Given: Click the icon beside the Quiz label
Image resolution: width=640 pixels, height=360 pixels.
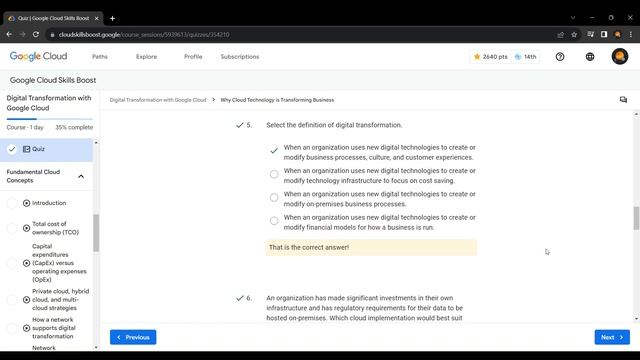Looking at the screenshot, I should pyautogui.click(x=27, y=149).
